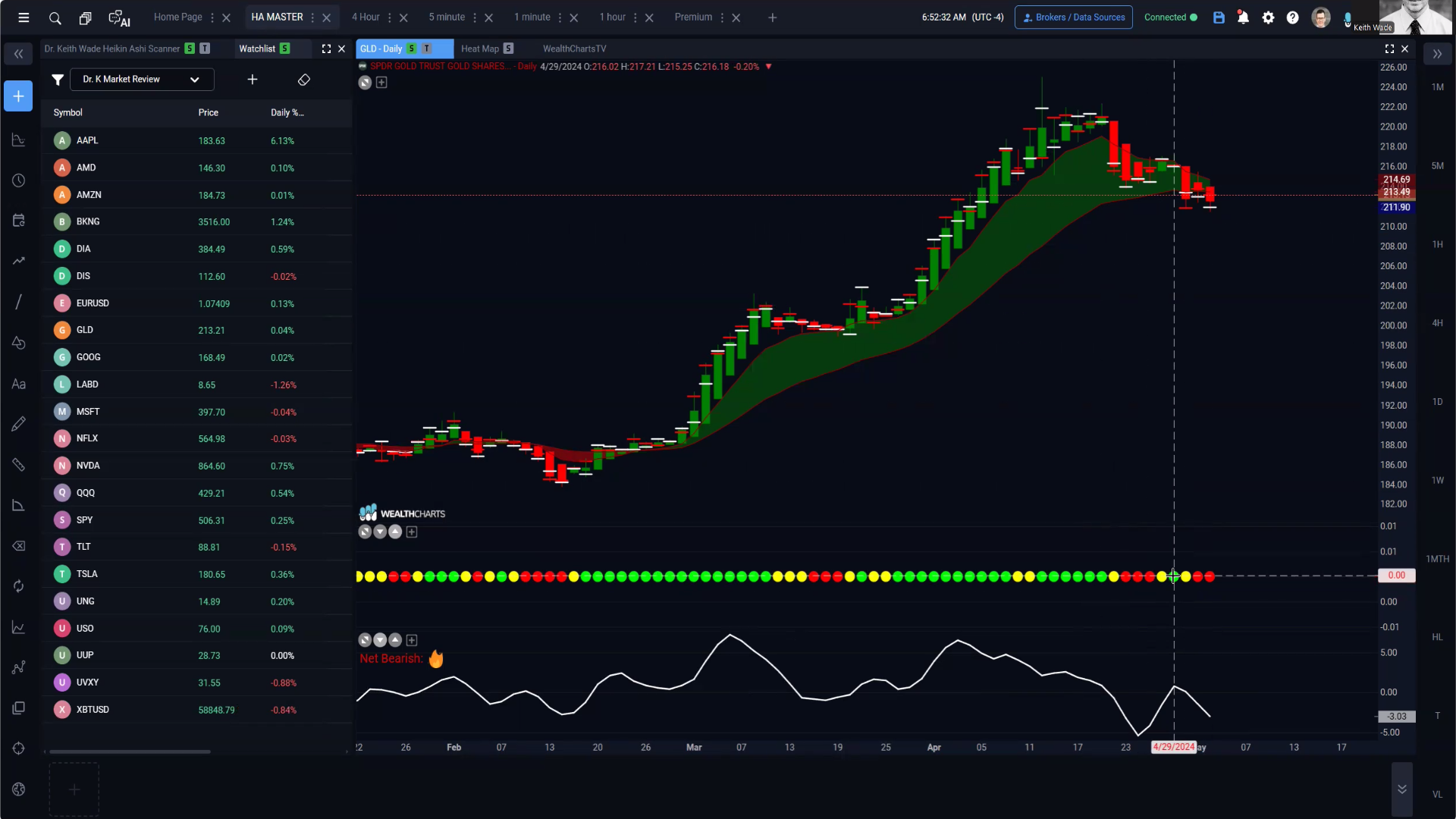1456x819 pixels.
Task: Toggle dots indicator pane visibility icon
Action: pyautogui.click(x=365, y=532)
